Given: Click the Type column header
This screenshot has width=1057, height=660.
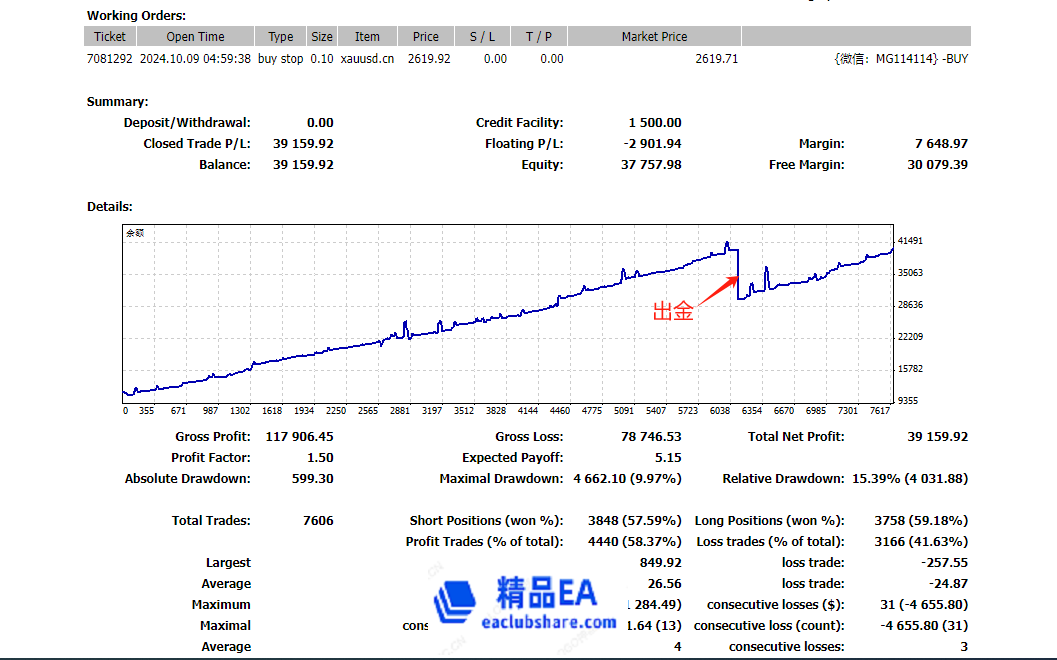Looking at the screenshot, I should [281, 37].
